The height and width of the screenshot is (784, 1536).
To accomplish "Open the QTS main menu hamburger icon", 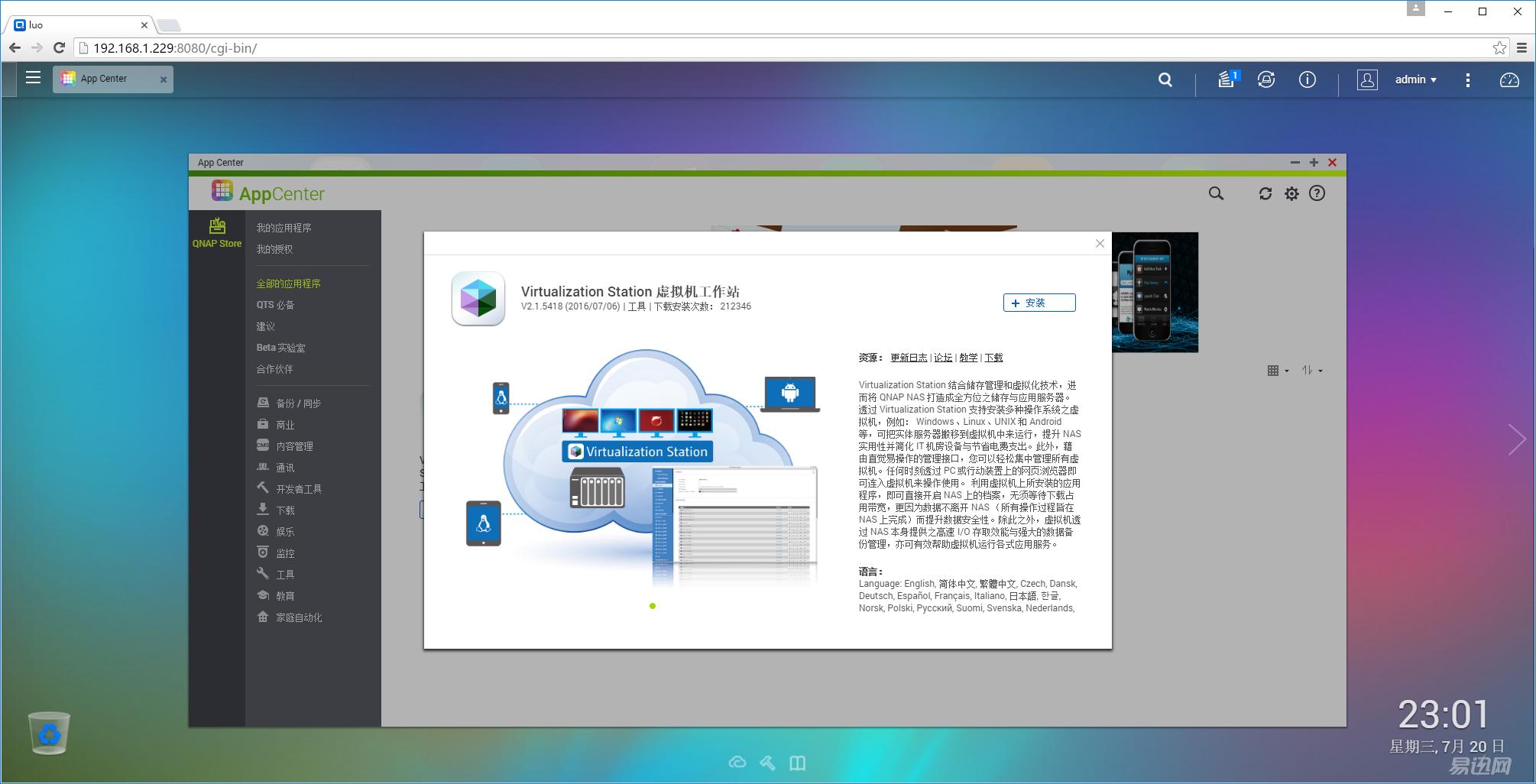I will pos(33,78).
